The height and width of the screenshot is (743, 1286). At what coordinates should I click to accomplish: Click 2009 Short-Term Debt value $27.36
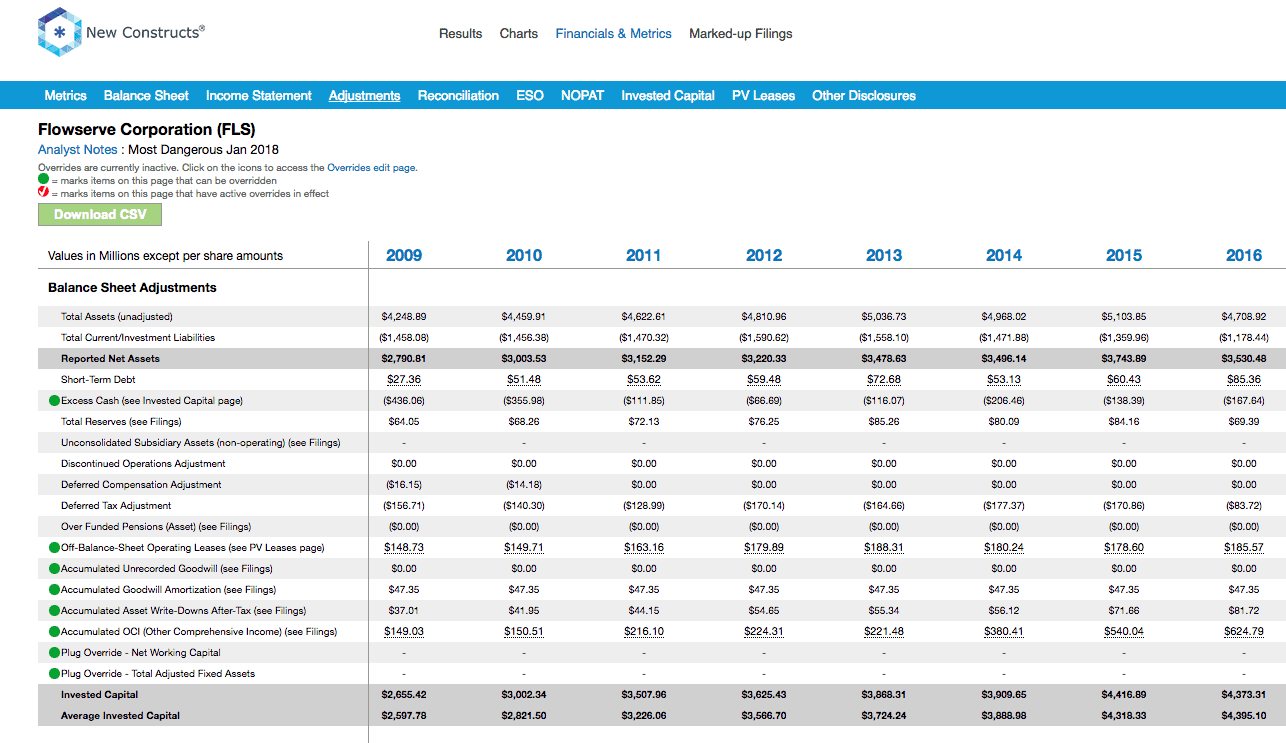coord(404,380)
